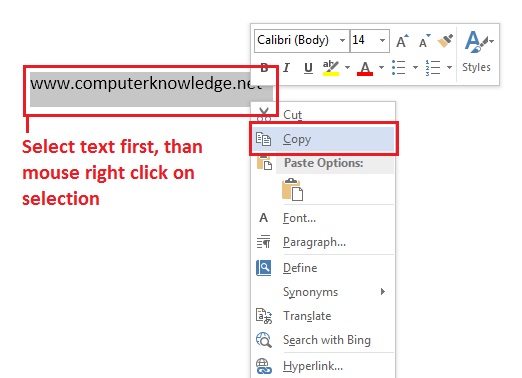
Task: Open the Styles gallery
Action: tap(477, 53)
